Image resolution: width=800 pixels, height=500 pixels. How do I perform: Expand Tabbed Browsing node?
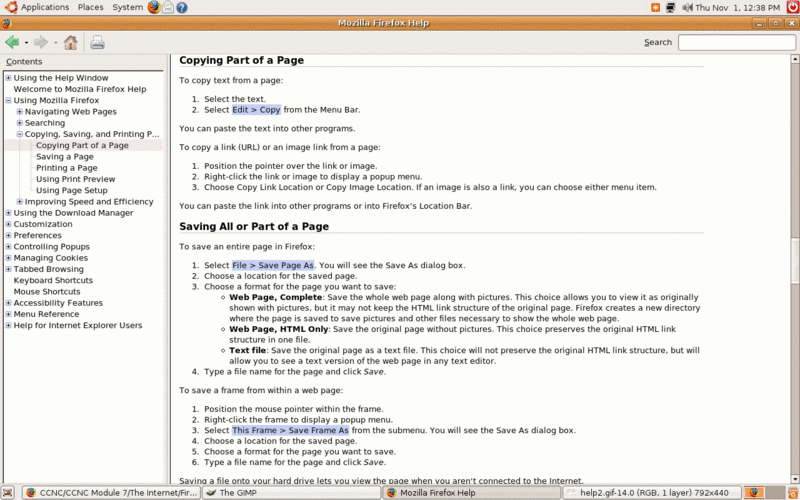pyautogui.click(x=8, y=269)
